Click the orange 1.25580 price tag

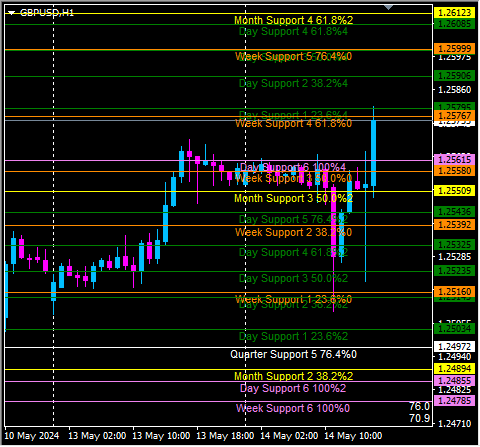point(455,171)
